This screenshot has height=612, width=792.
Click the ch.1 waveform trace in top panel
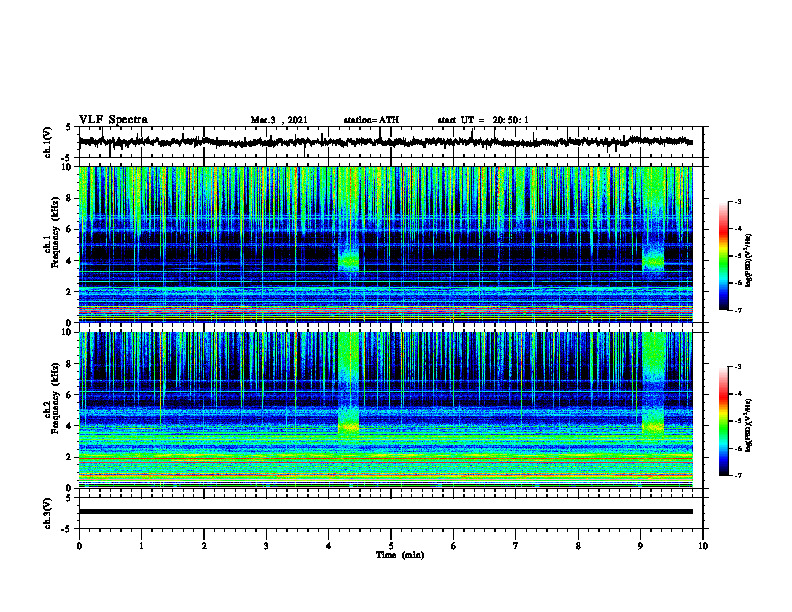click(385, 142)
